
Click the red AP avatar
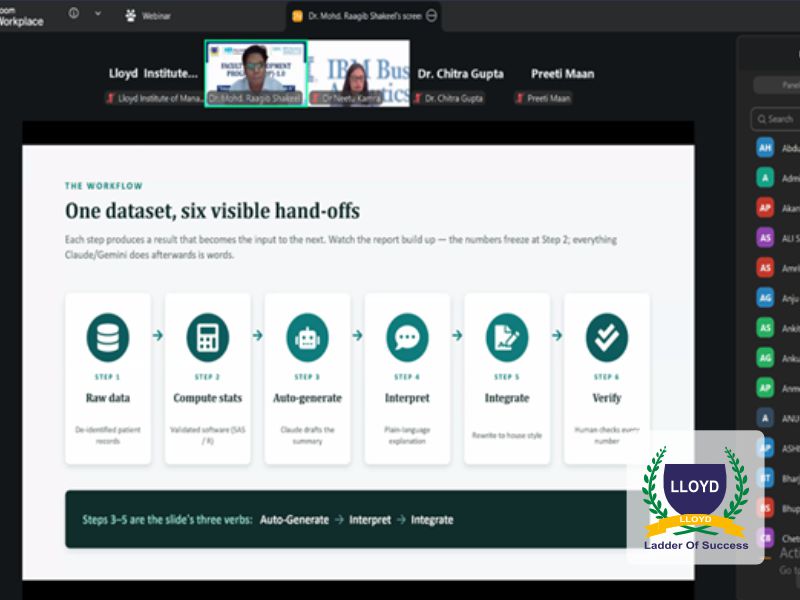pos(765,208)
